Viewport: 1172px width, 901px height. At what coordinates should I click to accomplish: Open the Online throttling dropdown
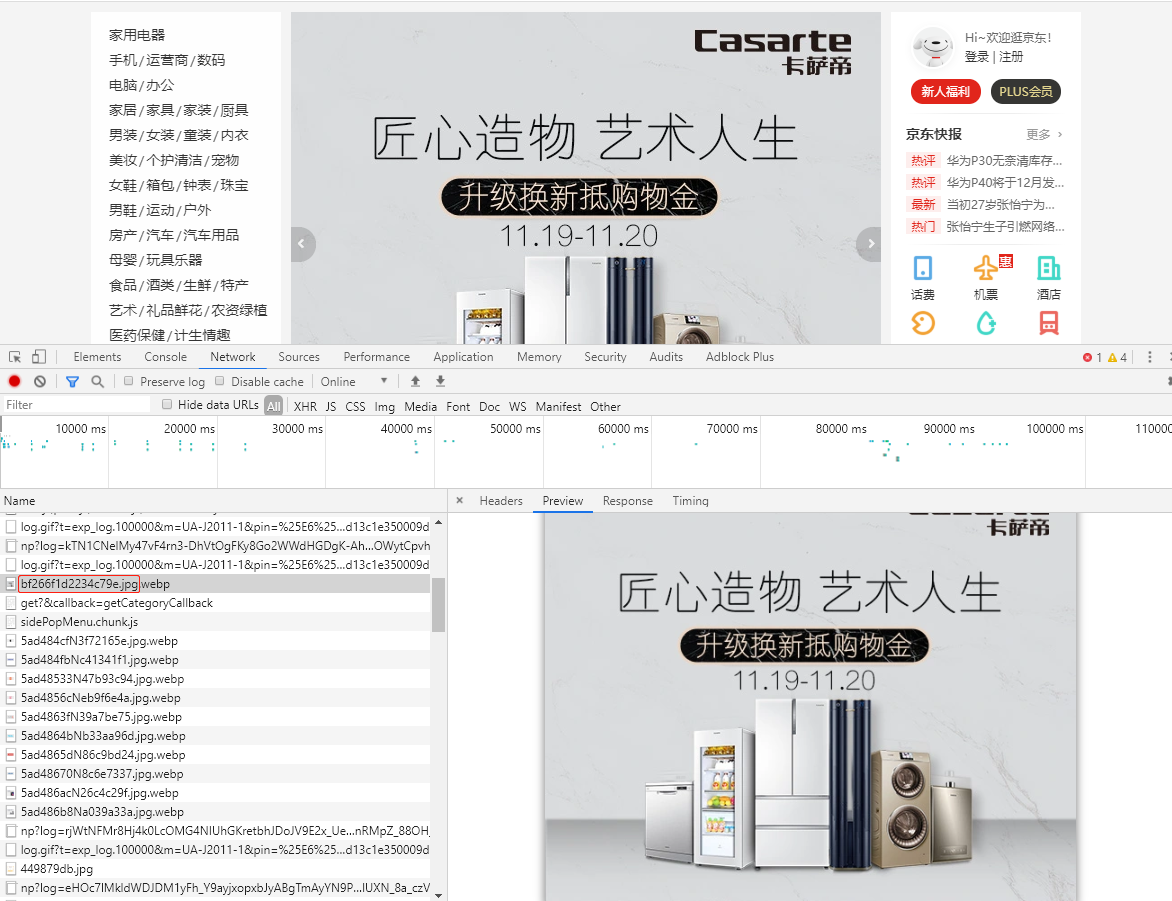(x=354, y=381)
